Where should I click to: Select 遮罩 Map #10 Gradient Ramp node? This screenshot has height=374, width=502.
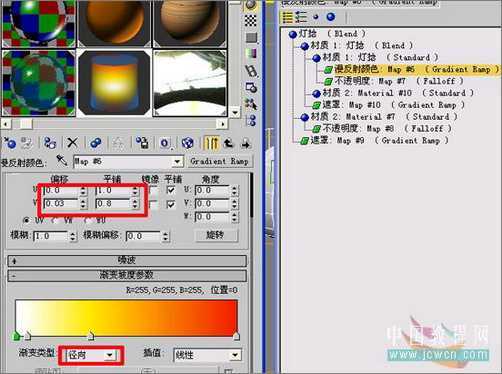pos(388,105)
